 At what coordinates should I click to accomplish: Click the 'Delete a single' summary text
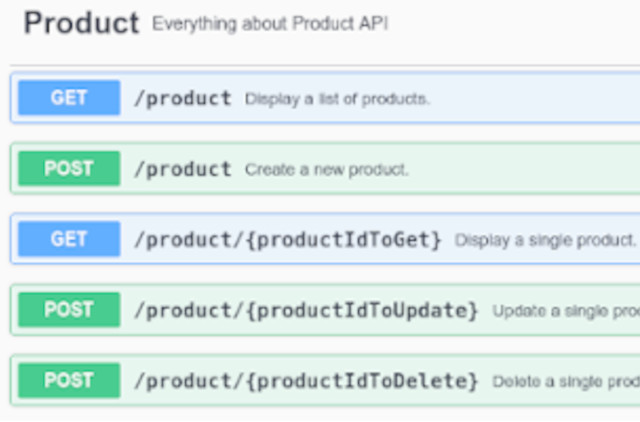(565, 382)
